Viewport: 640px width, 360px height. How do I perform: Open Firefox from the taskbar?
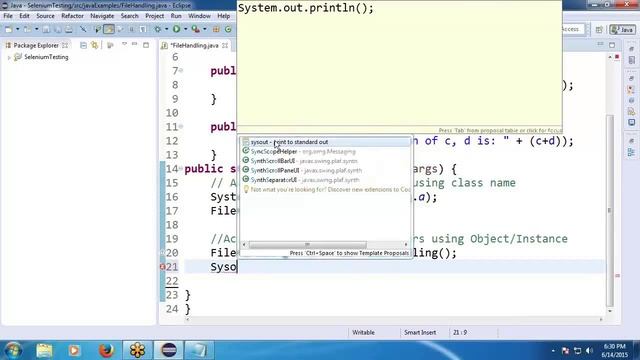(x=106, y=350)
